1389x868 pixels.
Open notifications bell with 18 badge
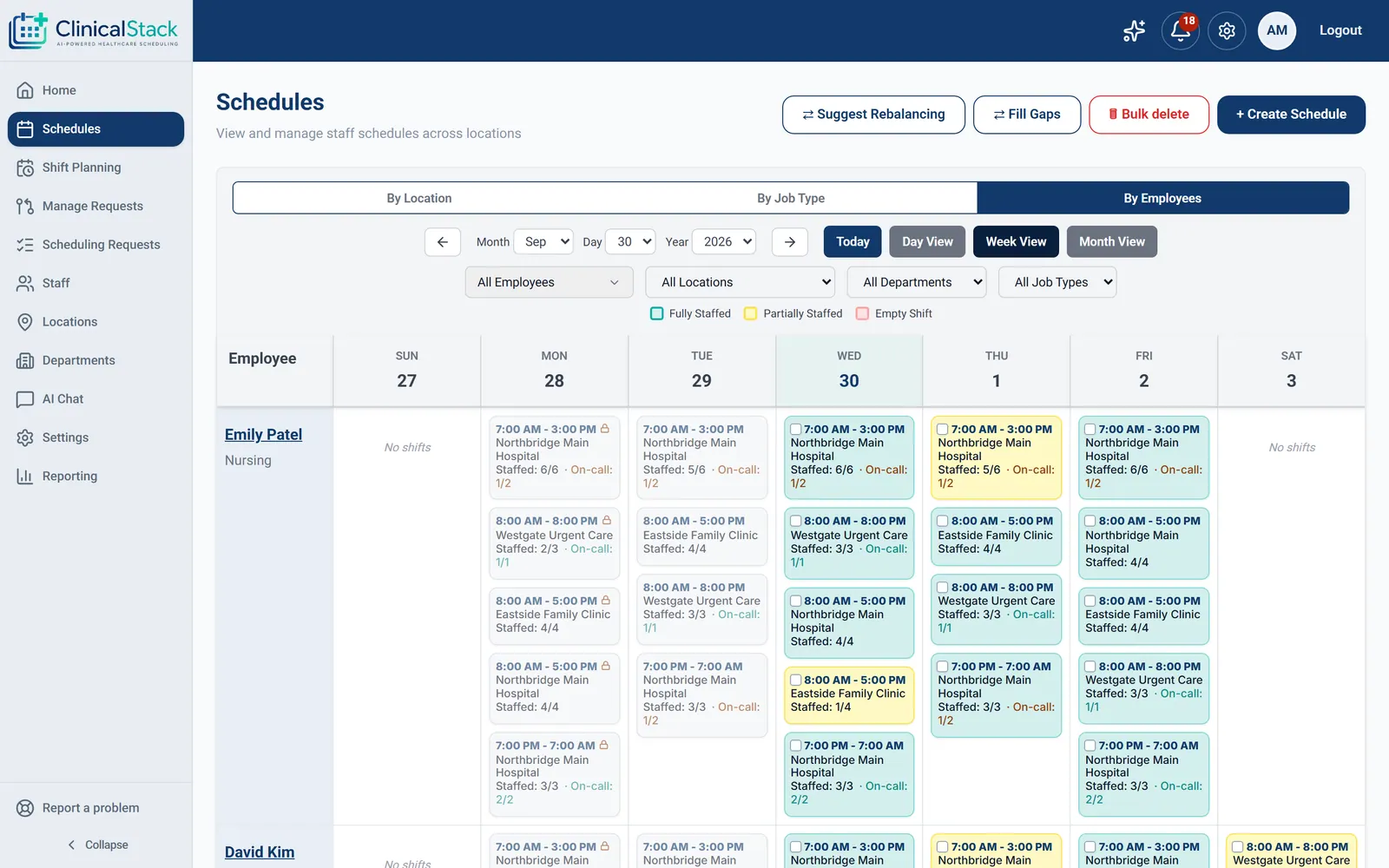tap(1180, 30)
